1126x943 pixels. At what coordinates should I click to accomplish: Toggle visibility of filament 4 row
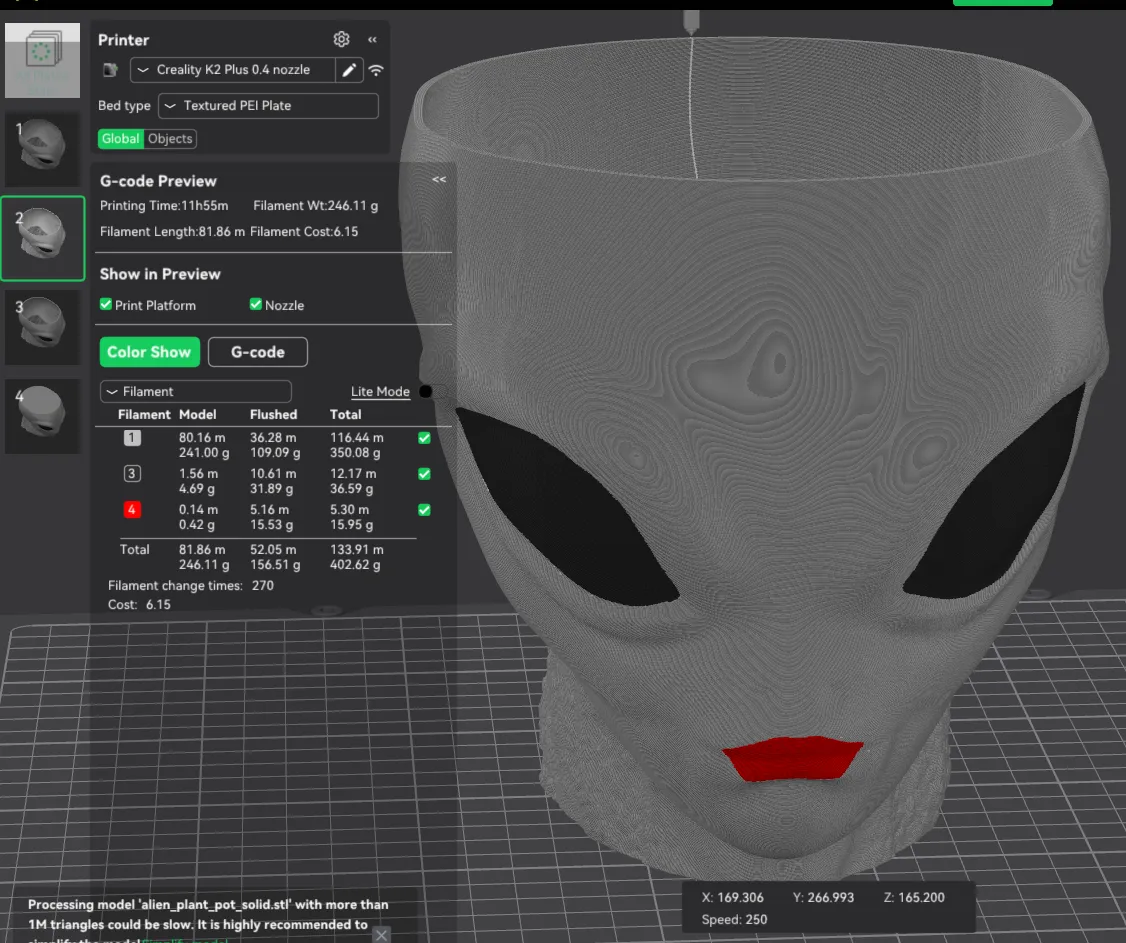click(x=424, y=510)
